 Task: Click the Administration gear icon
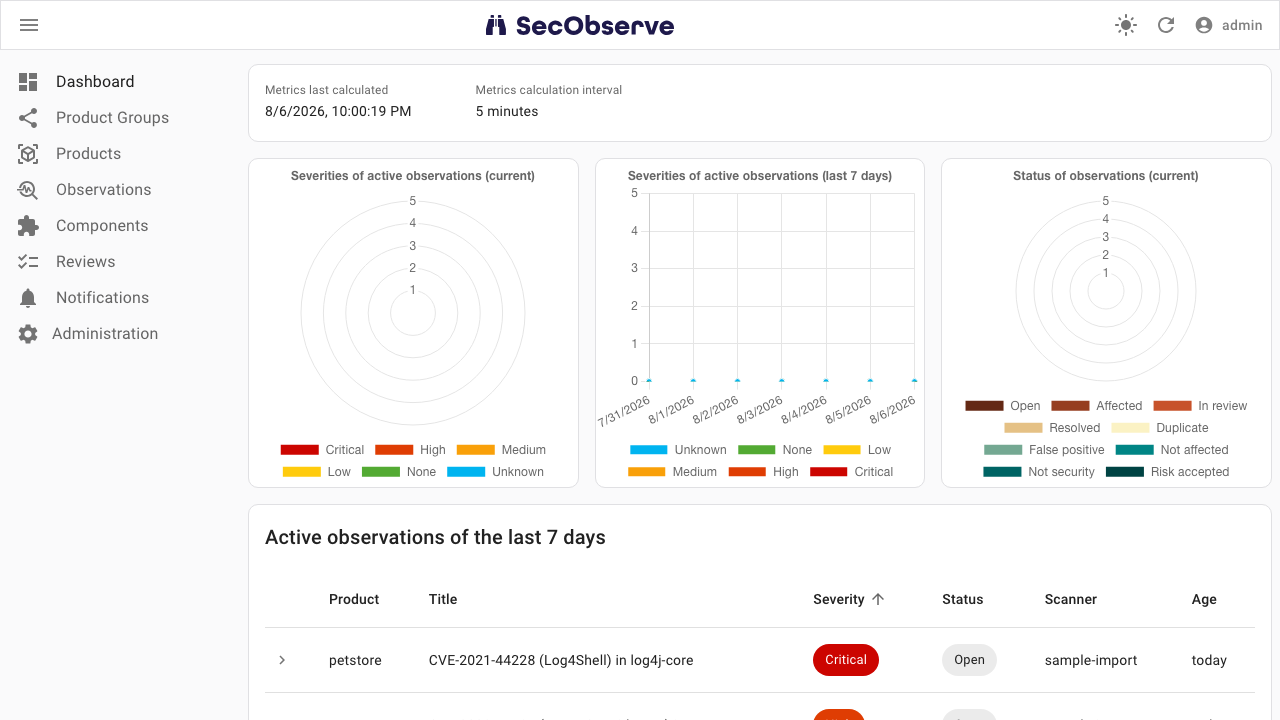click(28, 334)
